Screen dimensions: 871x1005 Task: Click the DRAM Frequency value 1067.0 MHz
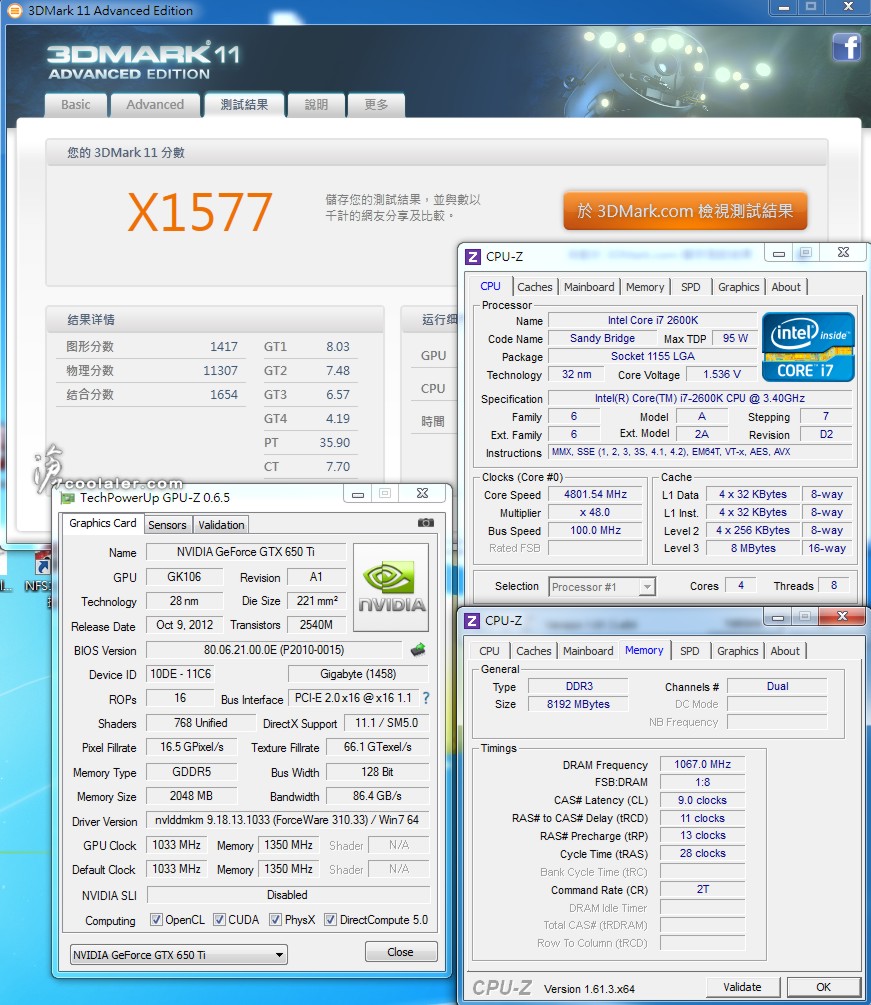click(702, 764)
